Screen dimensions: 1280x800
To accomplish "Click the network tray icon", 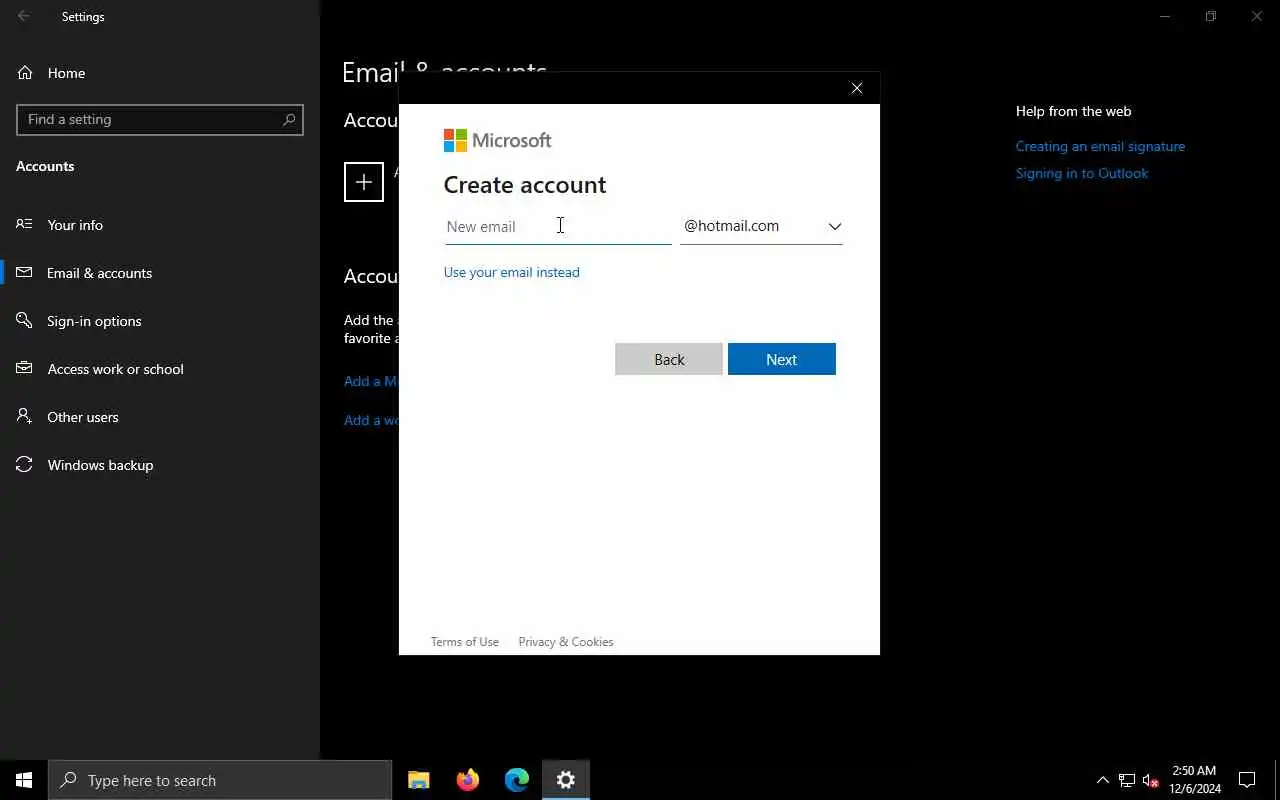I will tap(1127, 780).
